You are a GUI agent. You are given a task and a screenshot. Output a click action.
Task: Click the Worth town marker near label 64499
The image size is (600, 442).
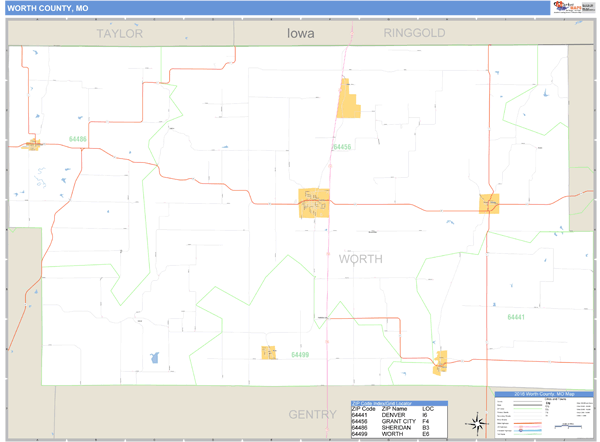pos(268,353)
